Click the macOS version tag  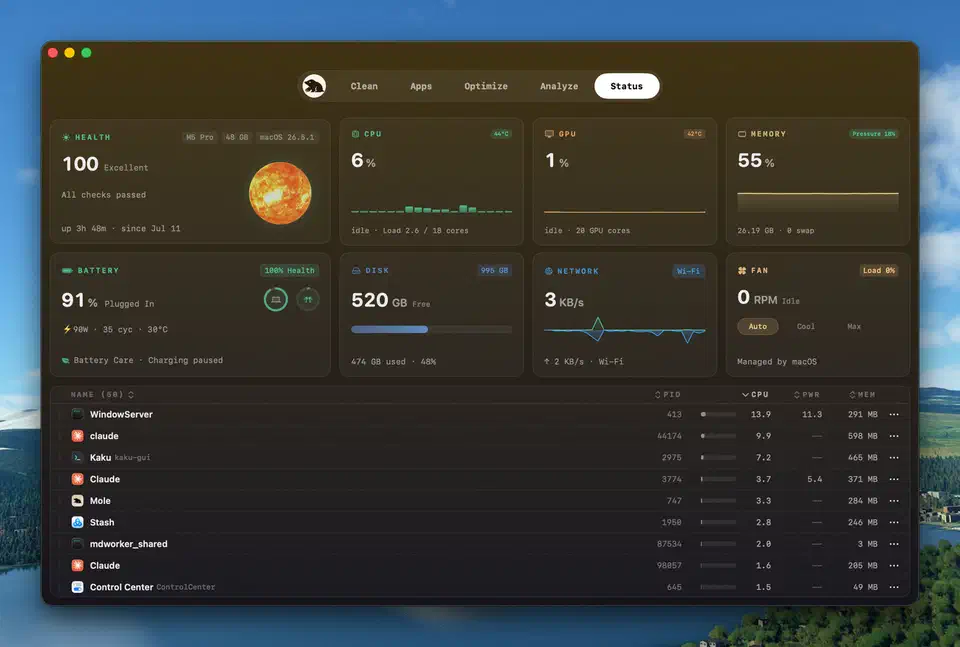pyautogui.click(x=287, y=137)
